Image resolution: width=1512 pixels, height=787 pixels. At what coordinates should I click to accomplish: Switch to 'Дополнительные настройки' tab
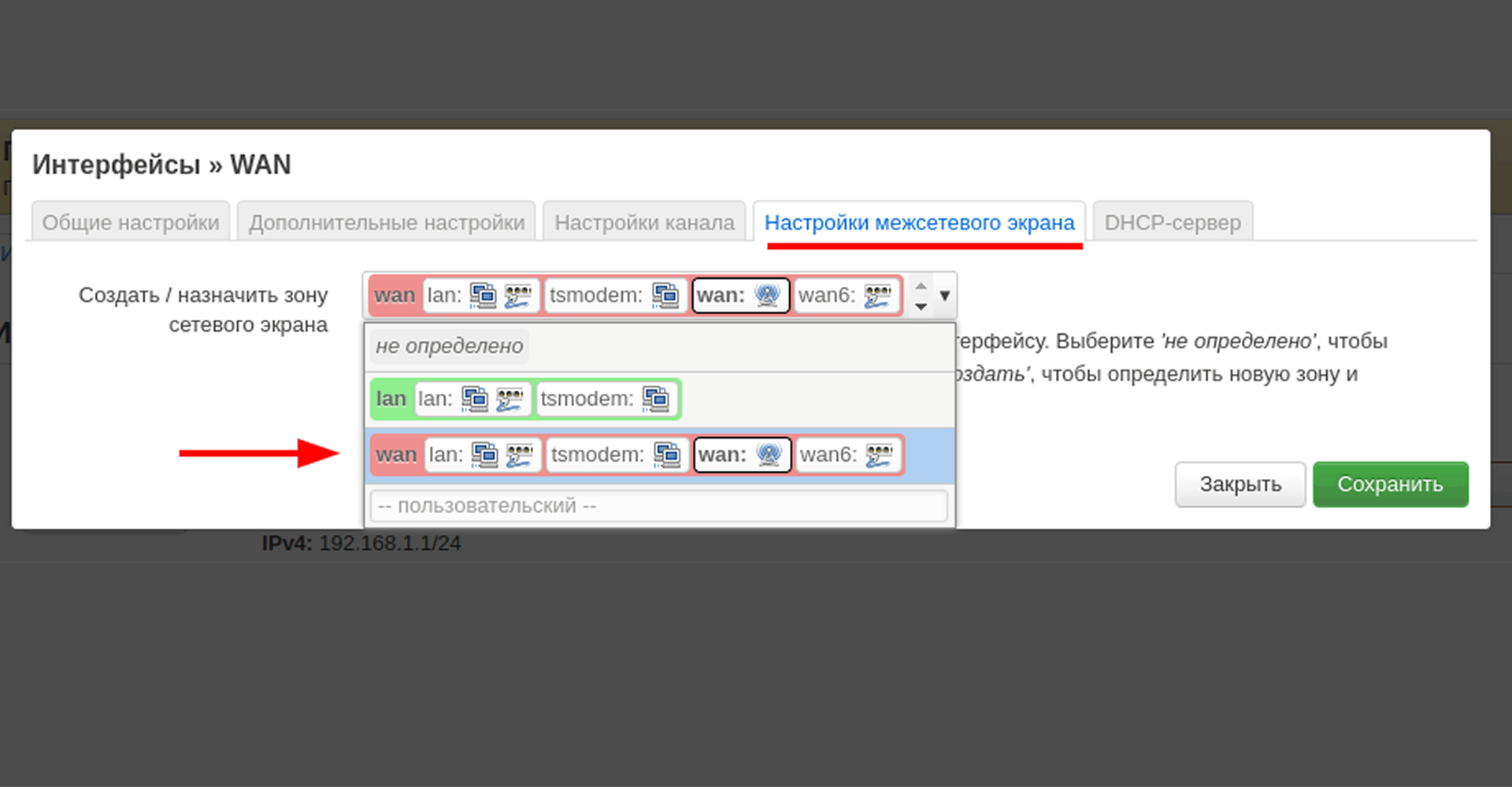click(387, 223)
